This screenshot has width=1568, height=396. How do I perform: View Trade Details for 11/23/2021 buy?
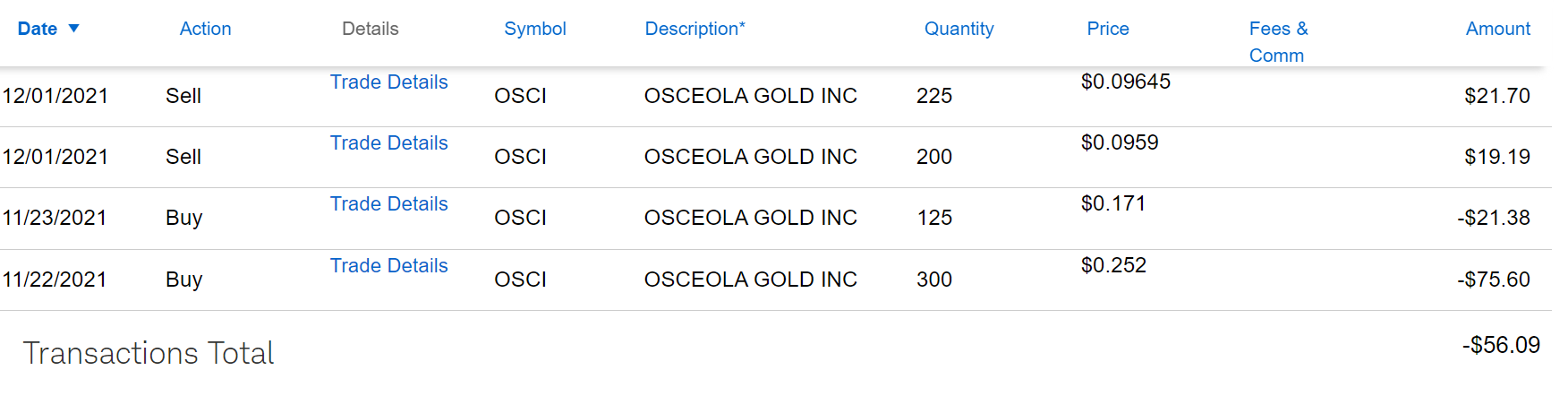point(388,204)
